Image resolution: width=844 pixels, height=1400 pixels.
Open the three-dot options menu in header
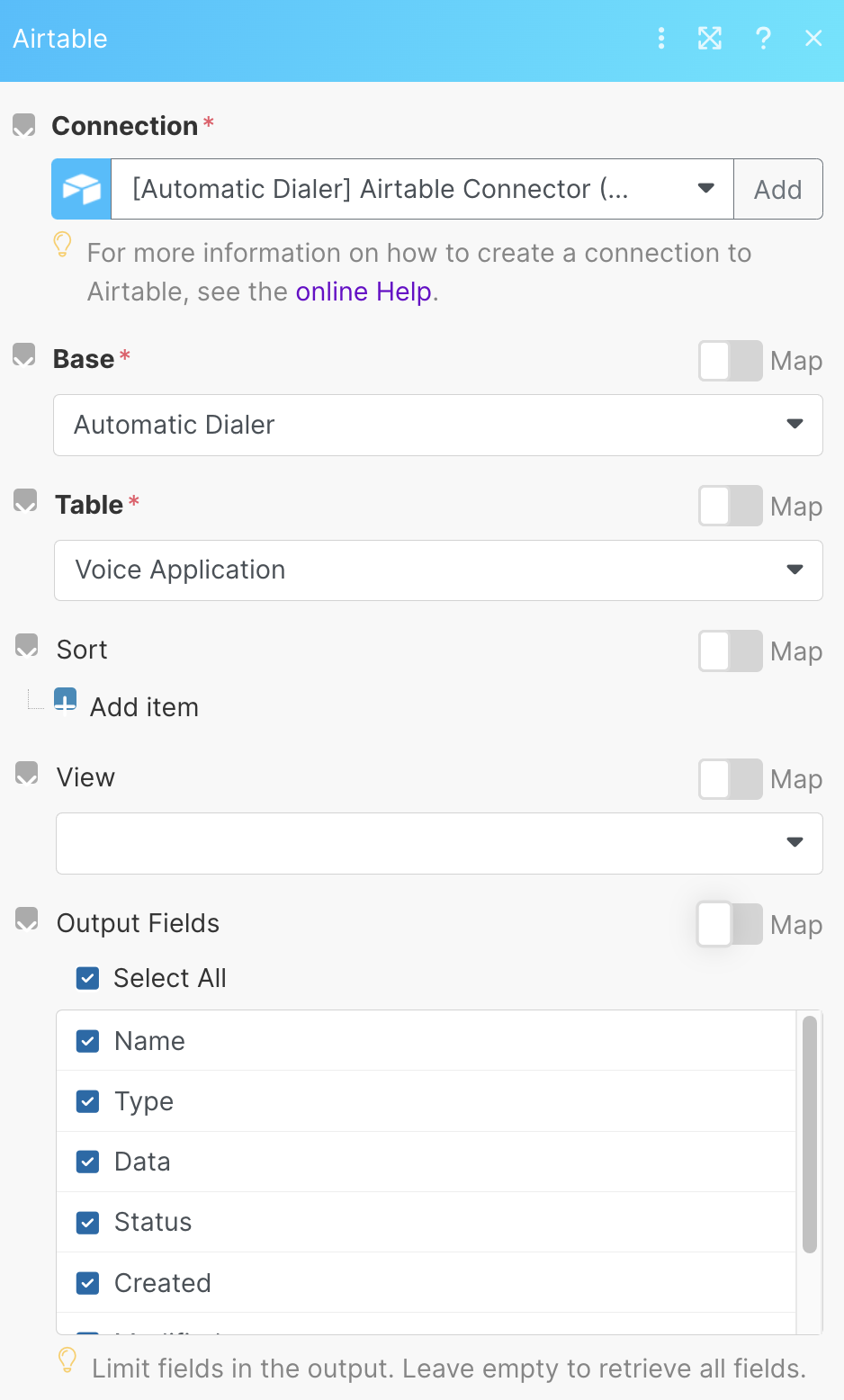pyautogui.click(x=661, y=38)
